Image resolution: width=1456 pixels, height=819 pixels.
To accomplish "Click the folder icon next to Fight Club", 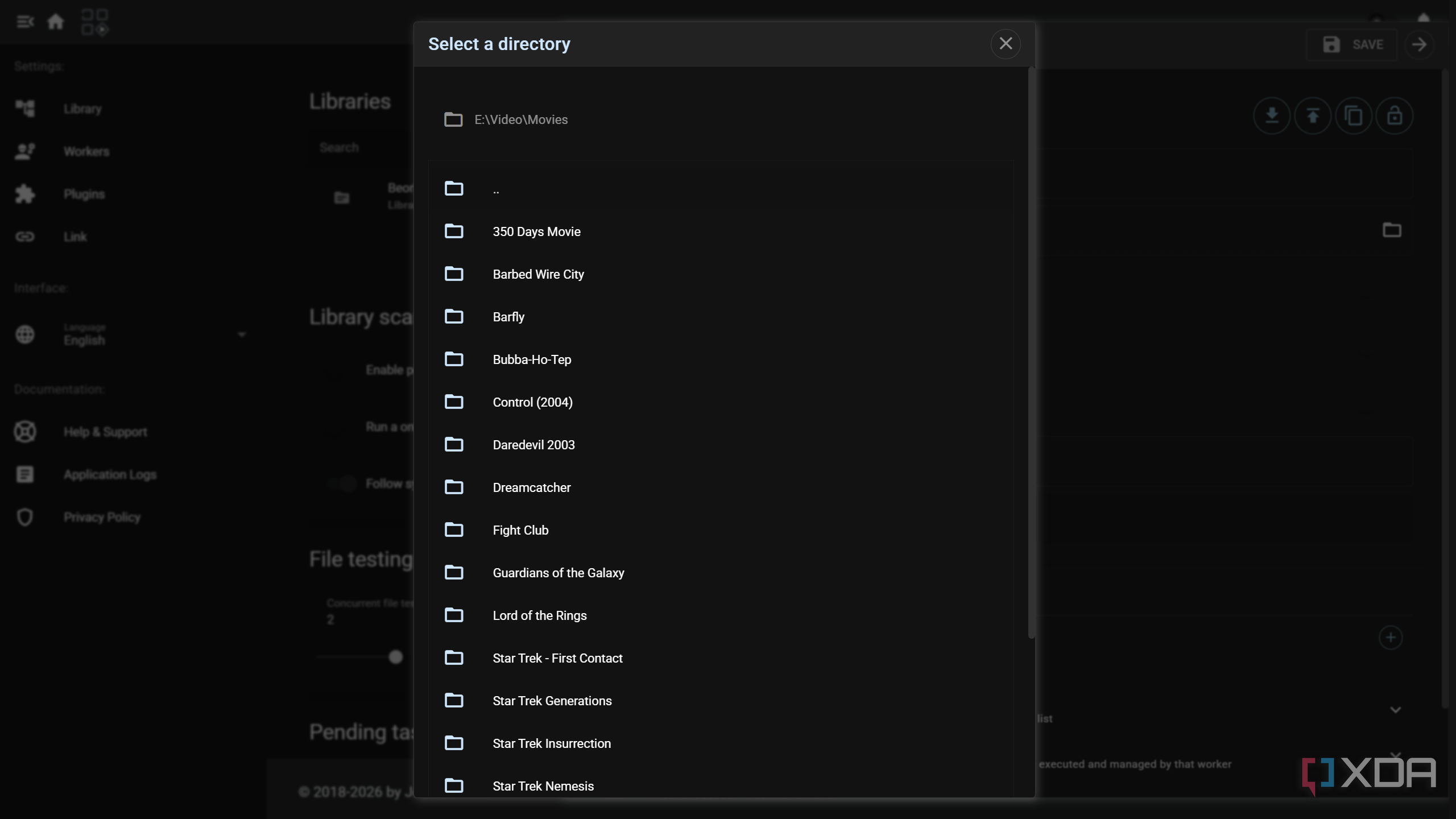I will (x=454, y=530).
